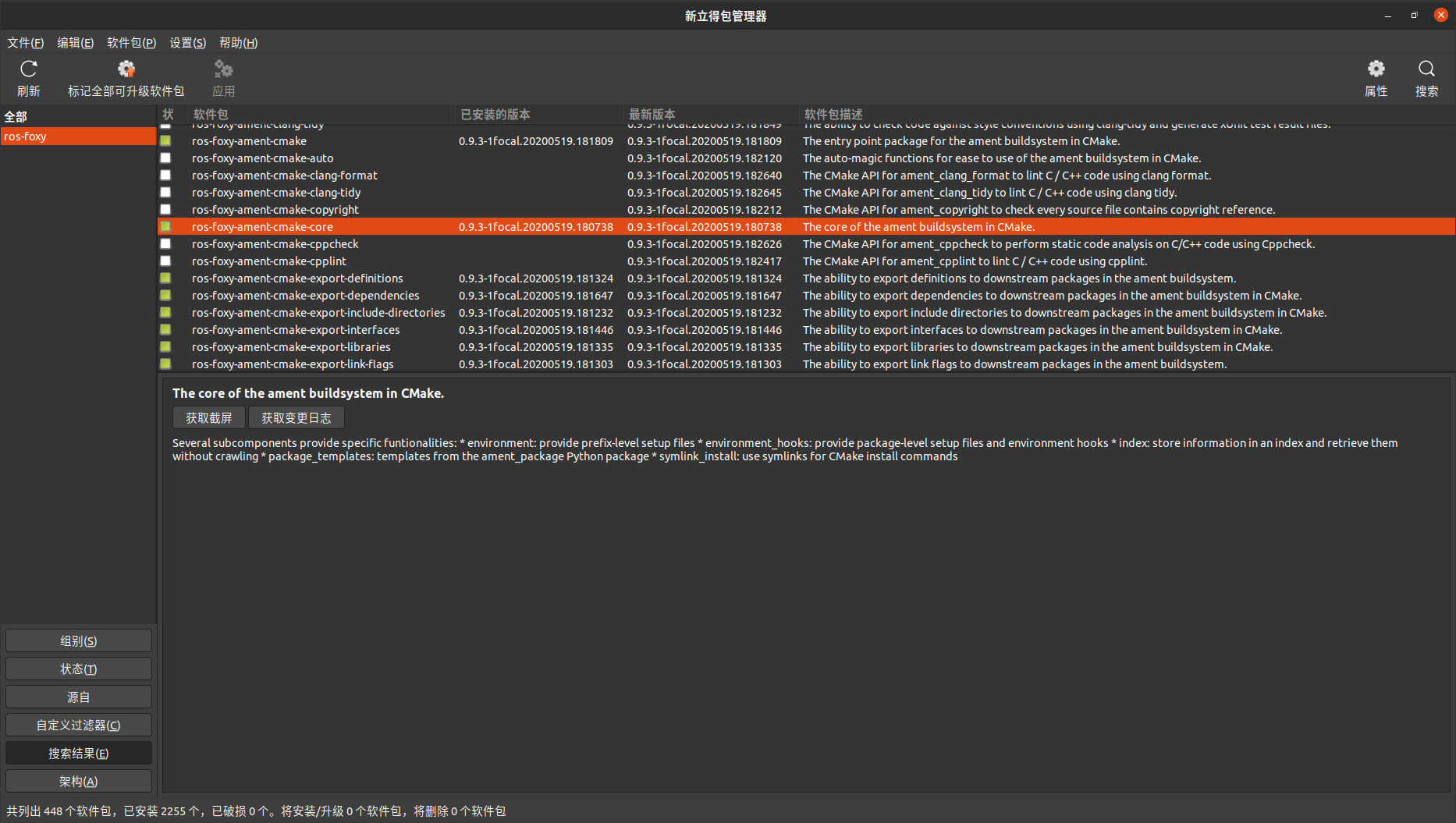Open the 软件包(P) menu

pyautogui.click(x=130, y=43)
